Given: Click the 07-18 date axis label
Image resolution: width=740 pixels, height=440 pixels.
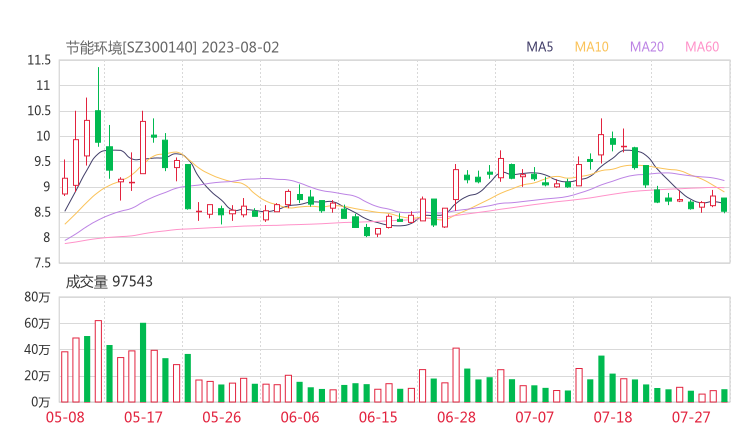Looking at the screenshot, I should click(613, 417).
